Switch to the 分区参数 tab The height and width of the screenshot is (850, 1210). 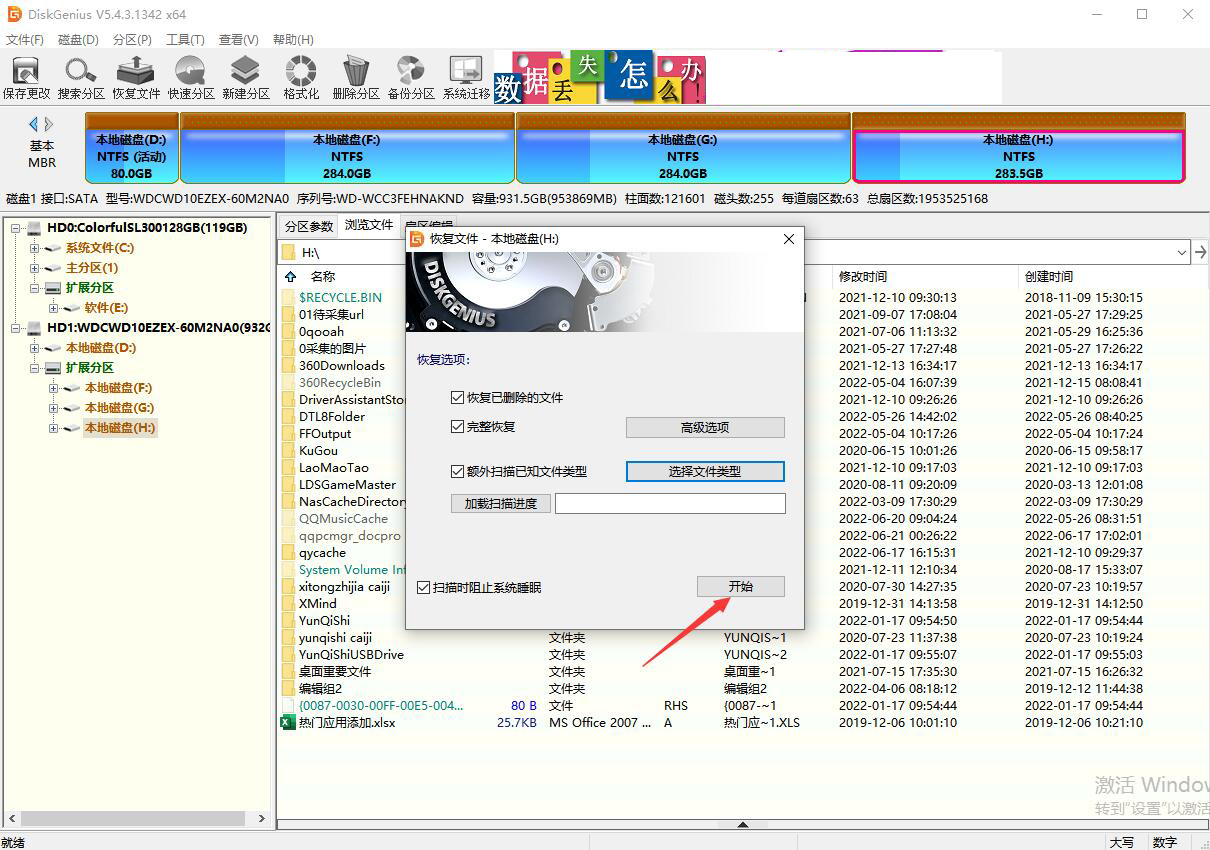(308, 225)
